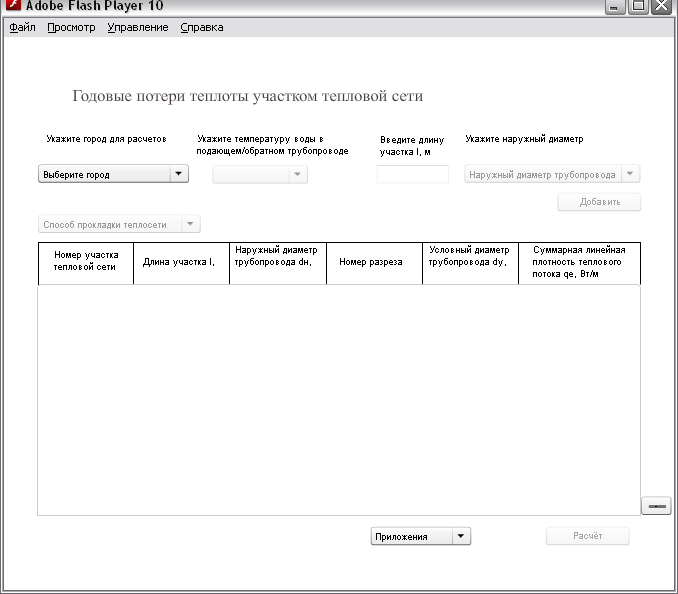Click the Номер разреза column header
The width and height of the screenshot is (678, 594).
tap(374, 263)
